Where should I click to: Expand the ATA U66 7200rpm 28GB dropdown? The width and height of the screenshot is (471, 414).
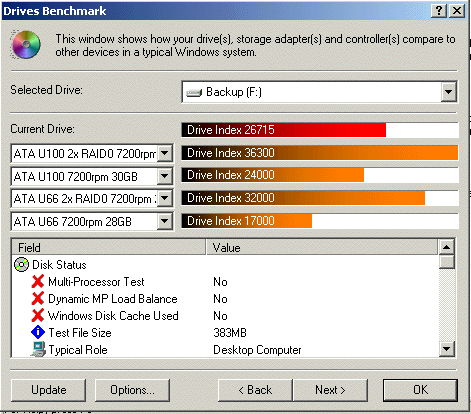(165, 221)
